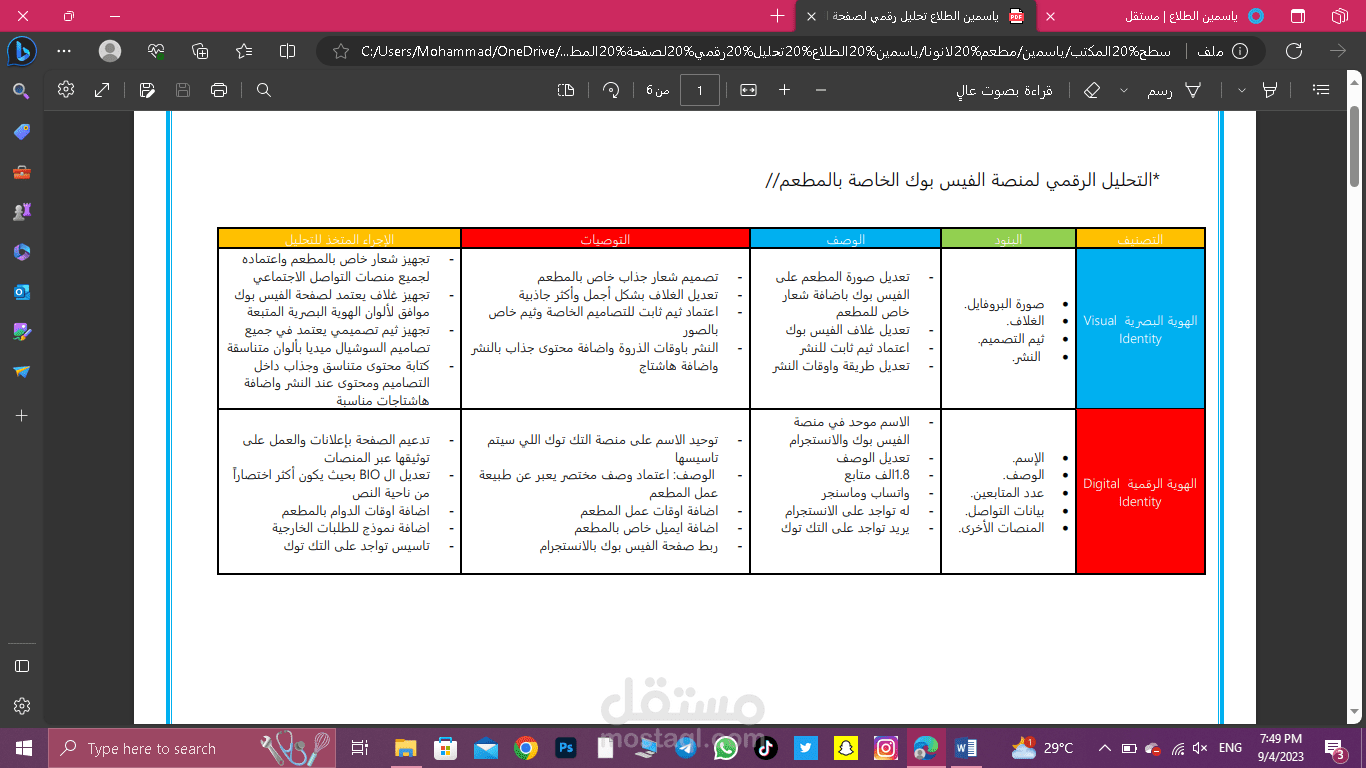
Task: Open the PDF table of contents
Action: coord(1321,90)
